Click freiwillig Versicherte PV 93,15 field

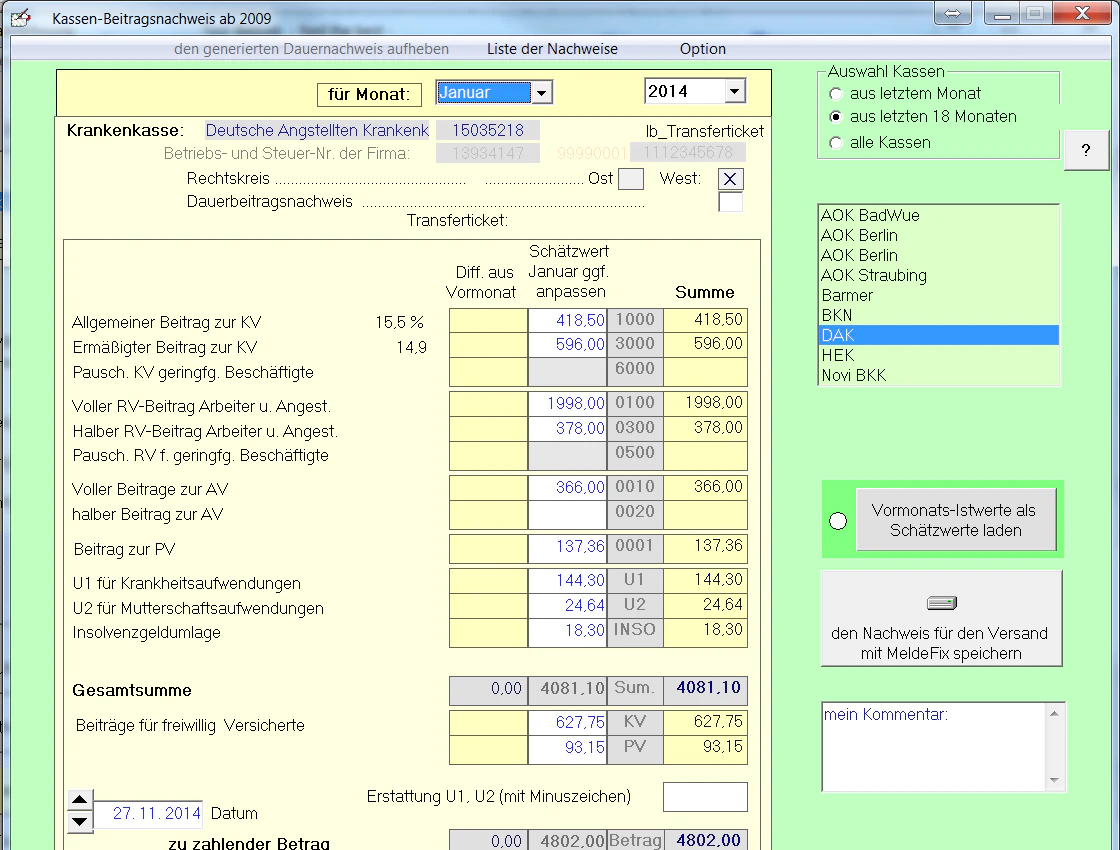coord(567,748)
